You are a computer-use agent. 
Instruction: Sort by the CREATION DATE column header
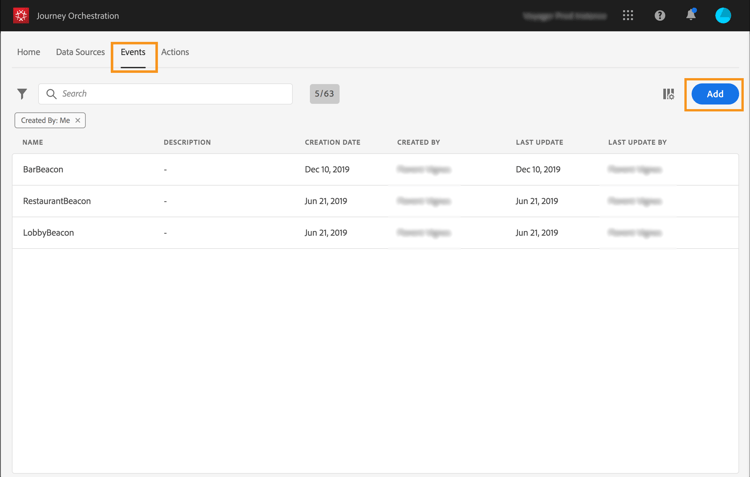coord(332,142)
